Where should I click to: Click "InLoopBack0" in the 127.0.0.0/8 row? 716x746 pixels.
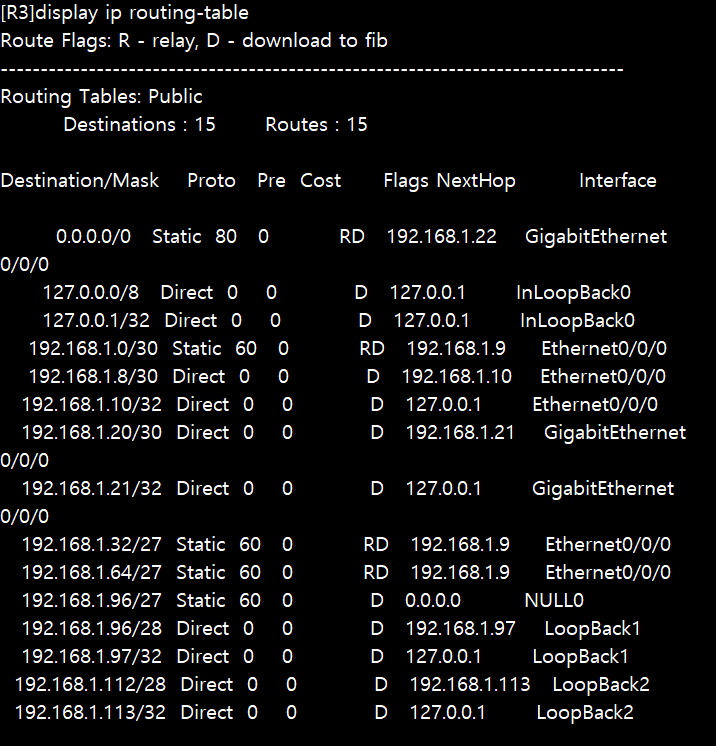573,293
